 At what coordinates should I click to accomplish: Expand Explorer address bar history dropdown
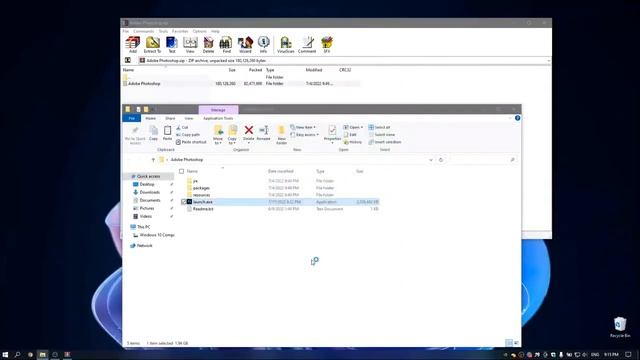431,160
